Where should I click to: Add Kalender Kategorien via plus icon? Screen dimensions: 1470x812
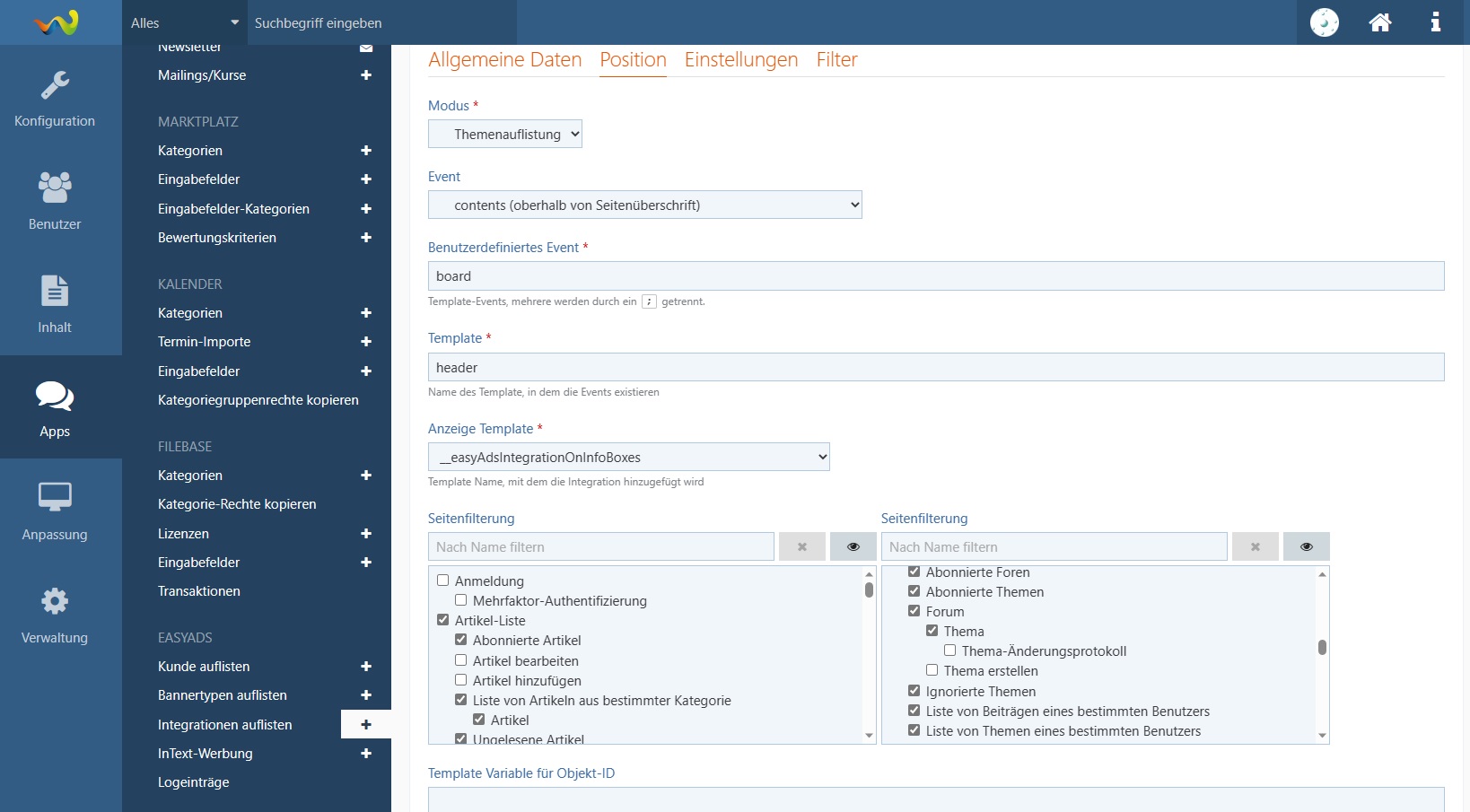[x=366, y=313]
